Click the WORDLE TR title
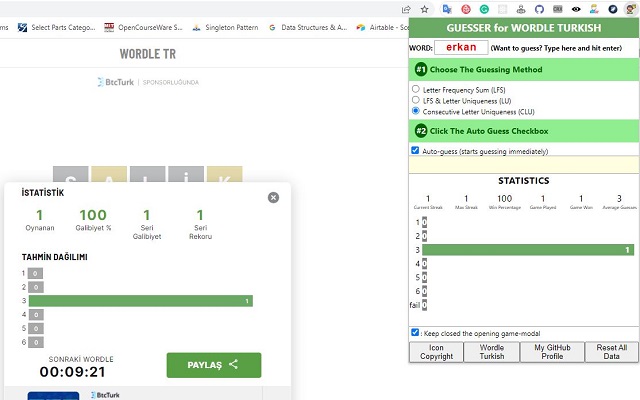 (148, 54)
